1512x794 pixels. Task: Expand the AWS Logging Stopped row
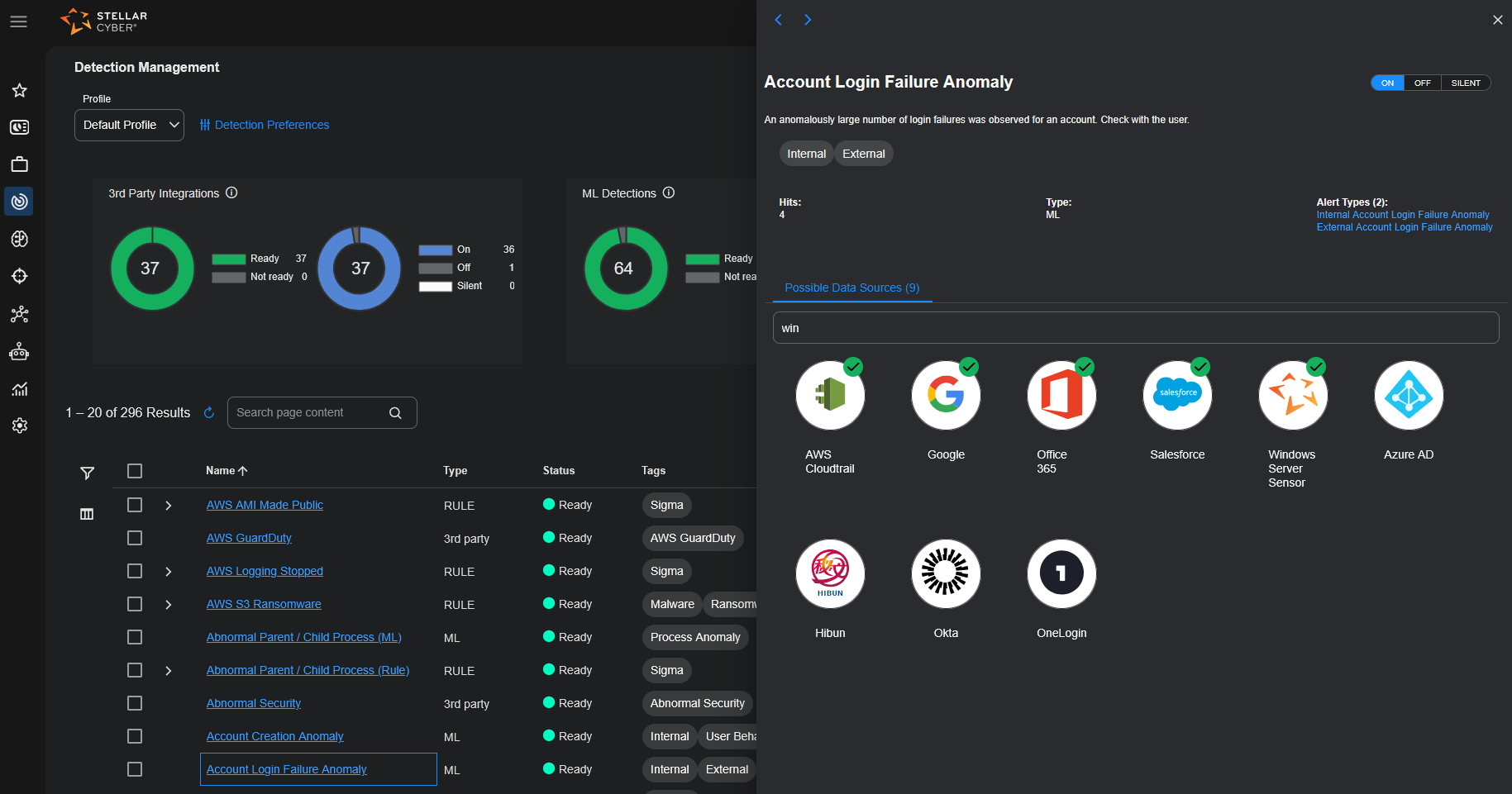[169, 572]
